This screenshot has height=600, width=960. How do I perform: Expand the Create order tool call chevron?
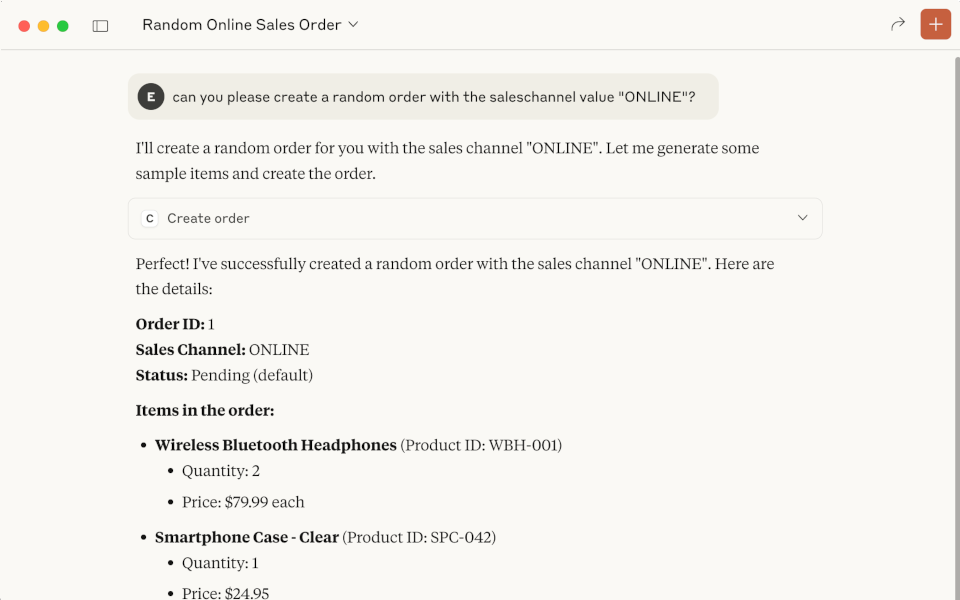click(x=802, y=217)
